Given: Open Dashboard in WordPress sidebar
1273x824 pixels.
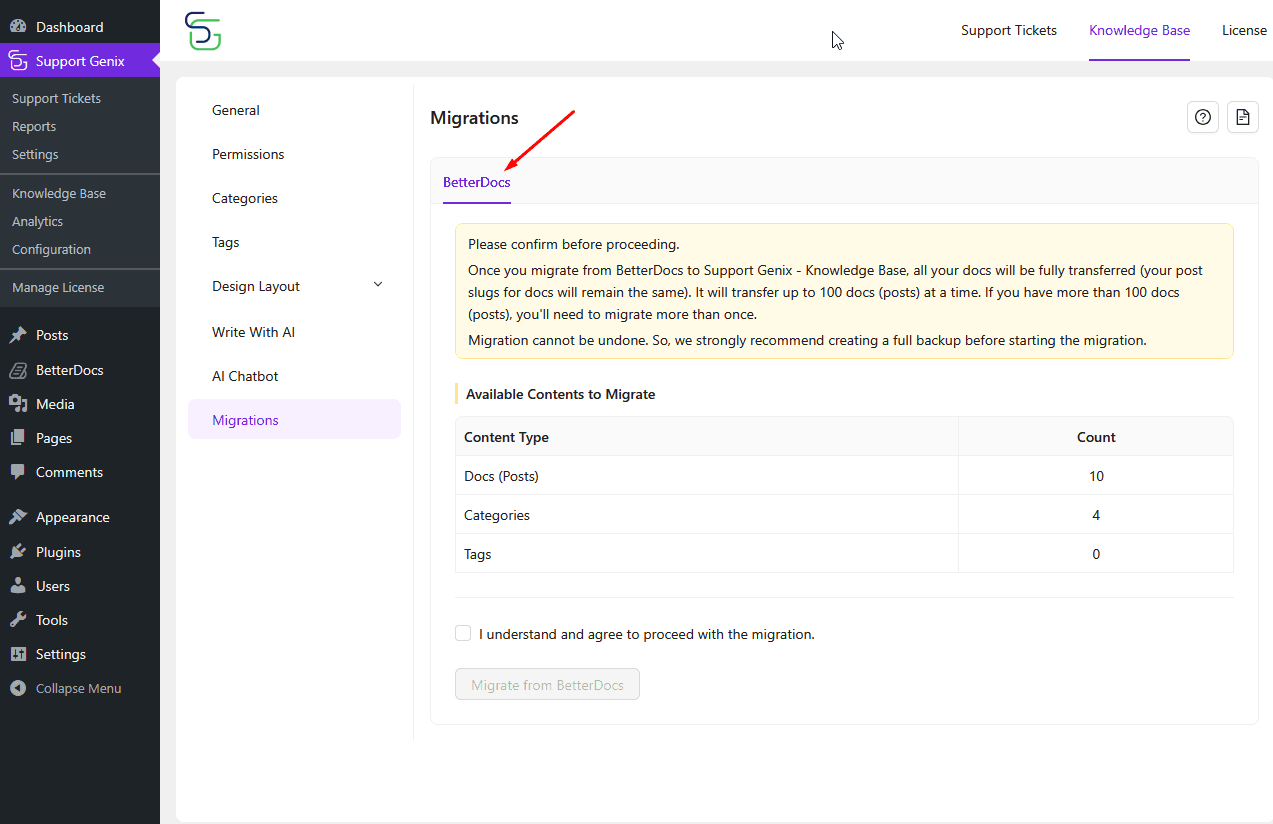Looking at the screenshot, I should [x=69, y=27].
